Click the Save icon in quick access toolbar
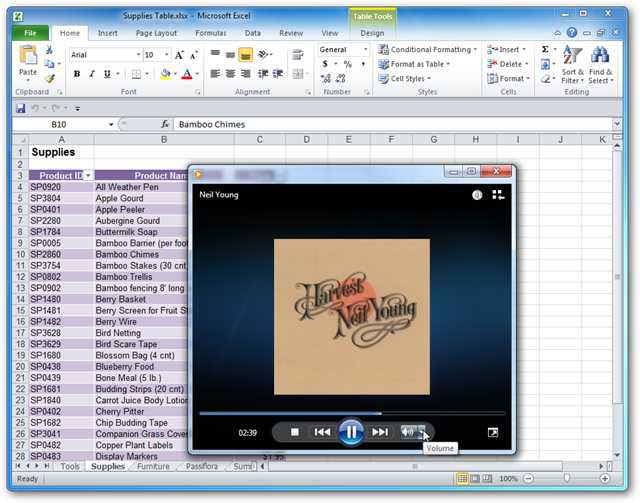640x503 pixels. (20, 108)
